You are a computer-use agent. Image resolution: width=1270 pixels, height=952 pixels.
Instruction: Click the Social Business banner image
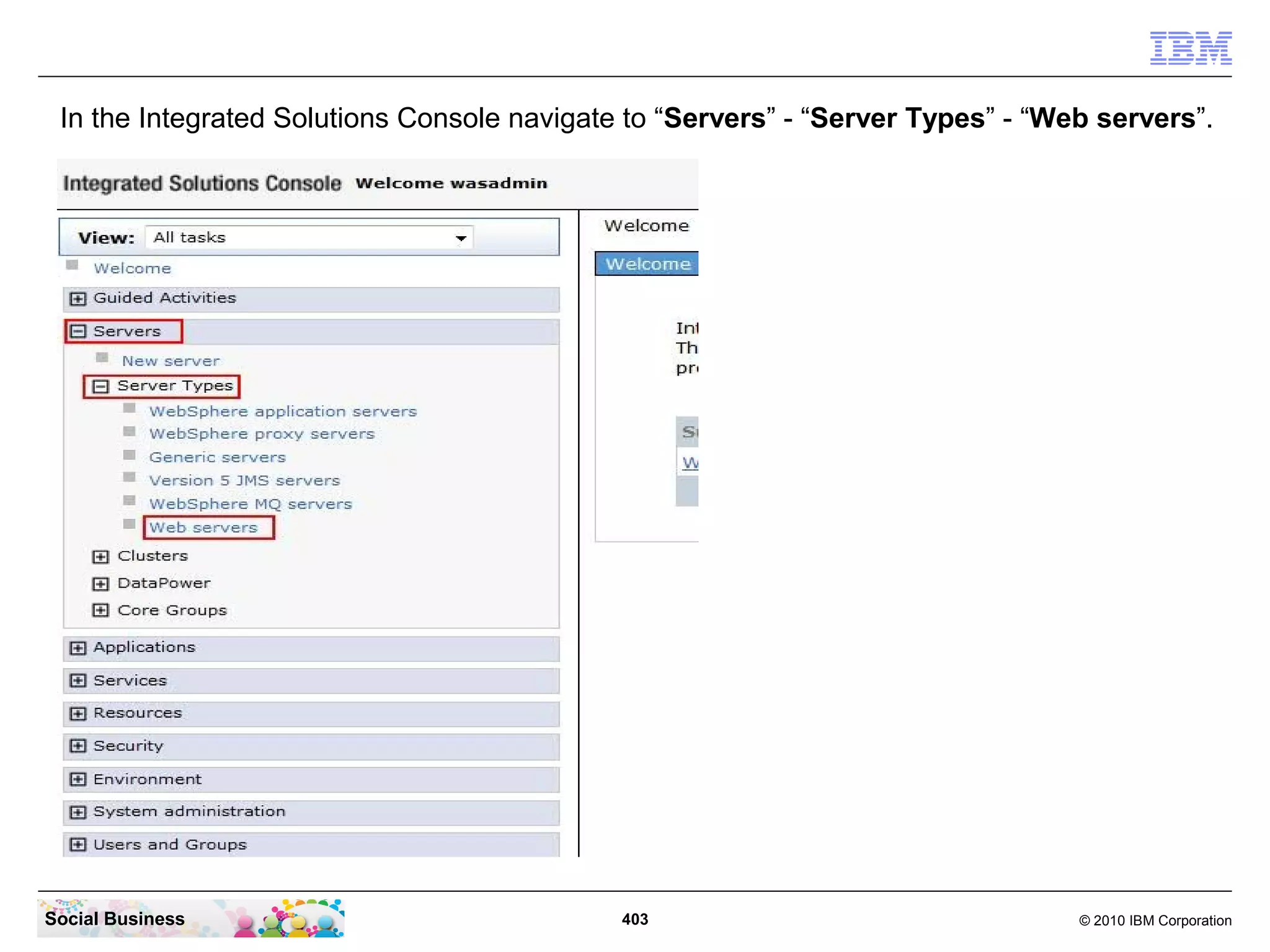(191, 919)
